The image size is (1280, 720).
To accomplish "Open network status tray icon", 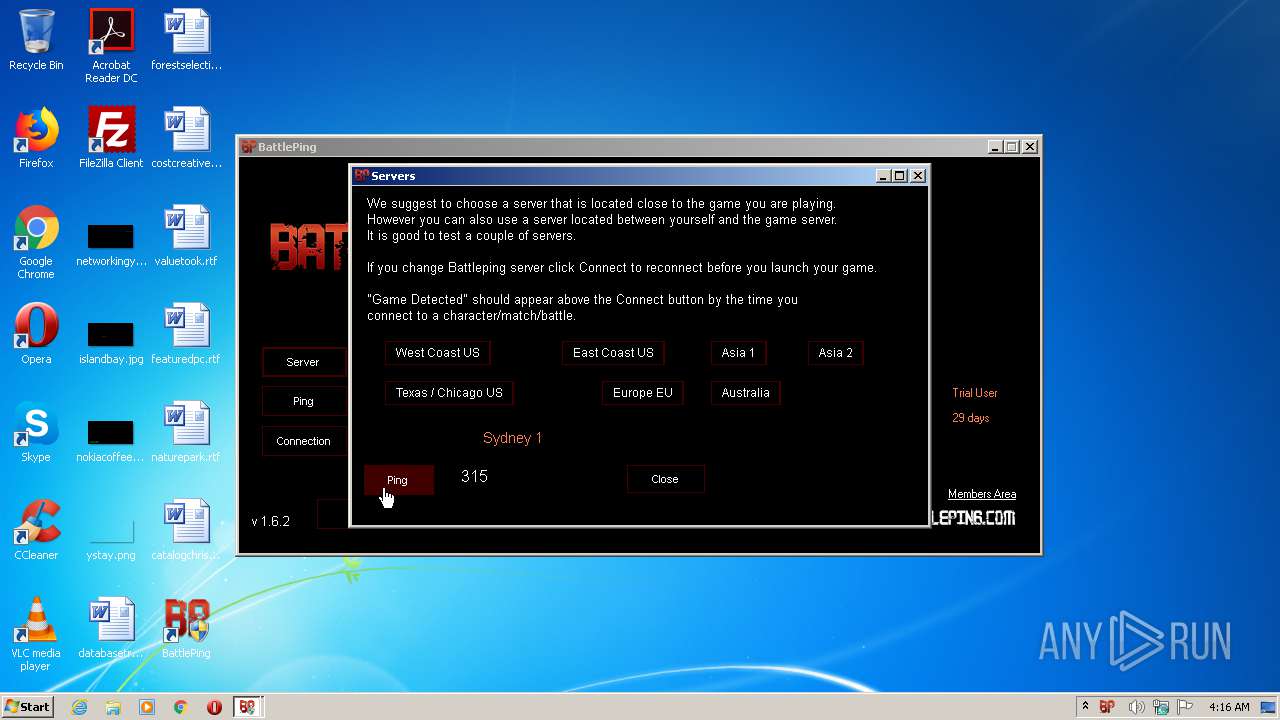I will point(1160,707).
